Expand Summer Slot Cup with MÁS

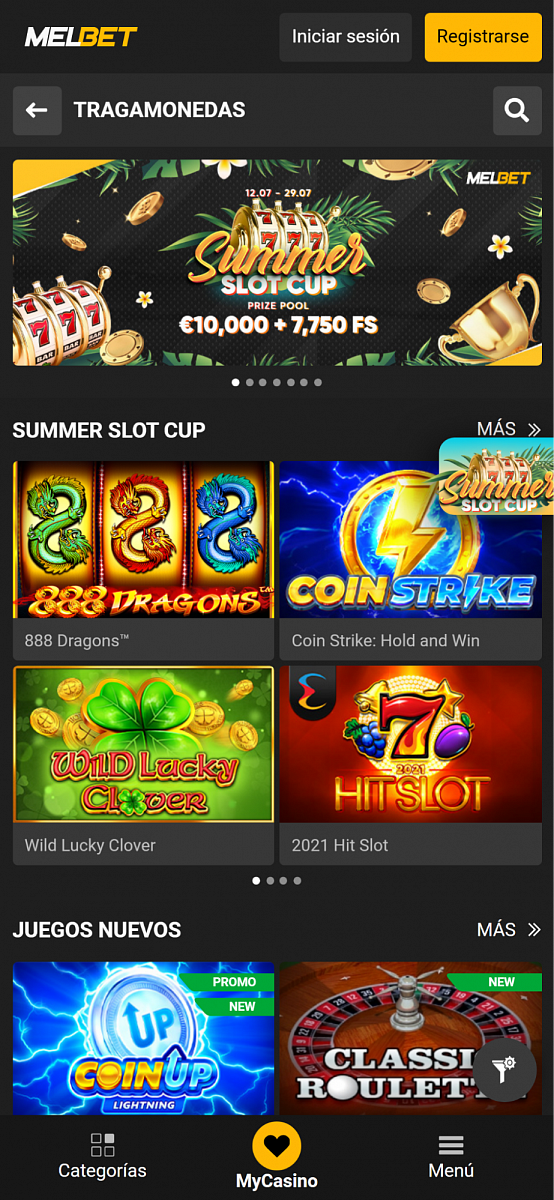coord(509,429)
